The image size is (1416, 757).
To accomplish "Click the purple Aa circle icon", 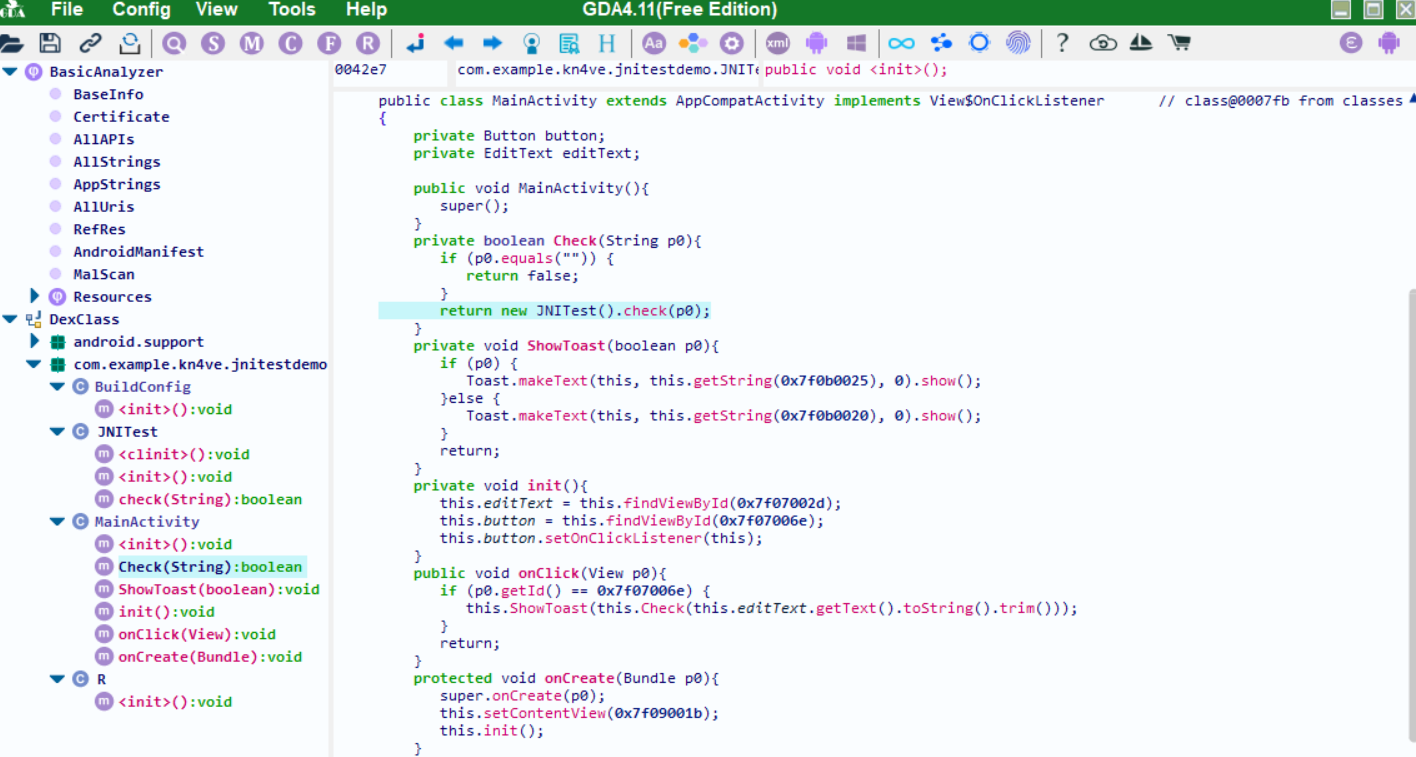I will 654,43.
